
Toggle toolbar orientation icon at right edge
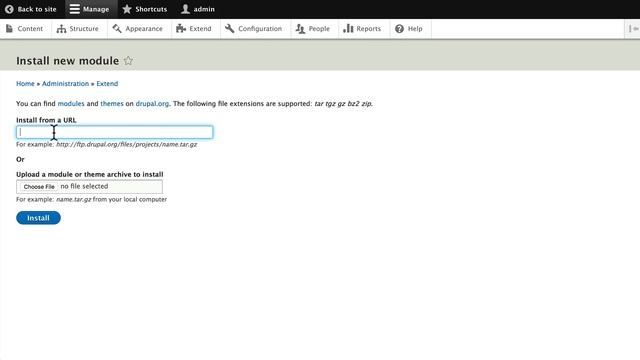coord(633,29)
